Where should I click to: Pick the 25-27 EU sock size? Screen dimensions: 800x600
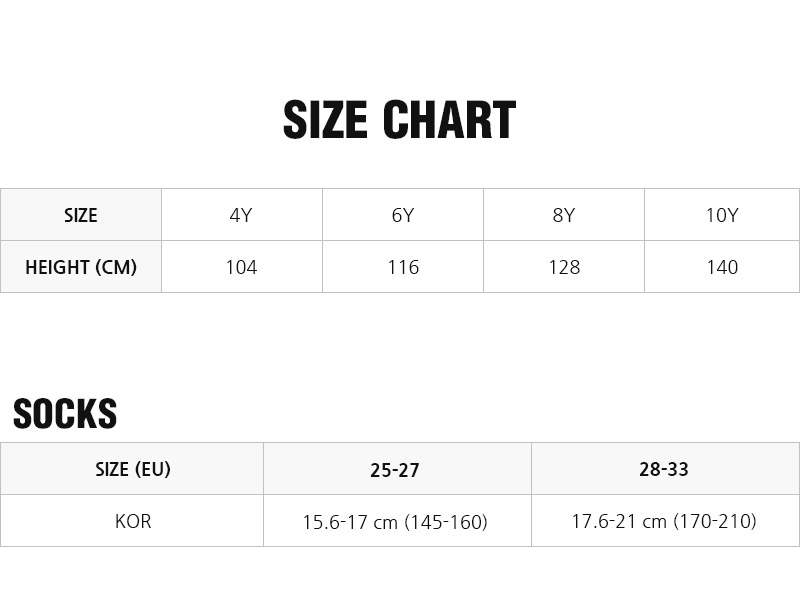395,470
